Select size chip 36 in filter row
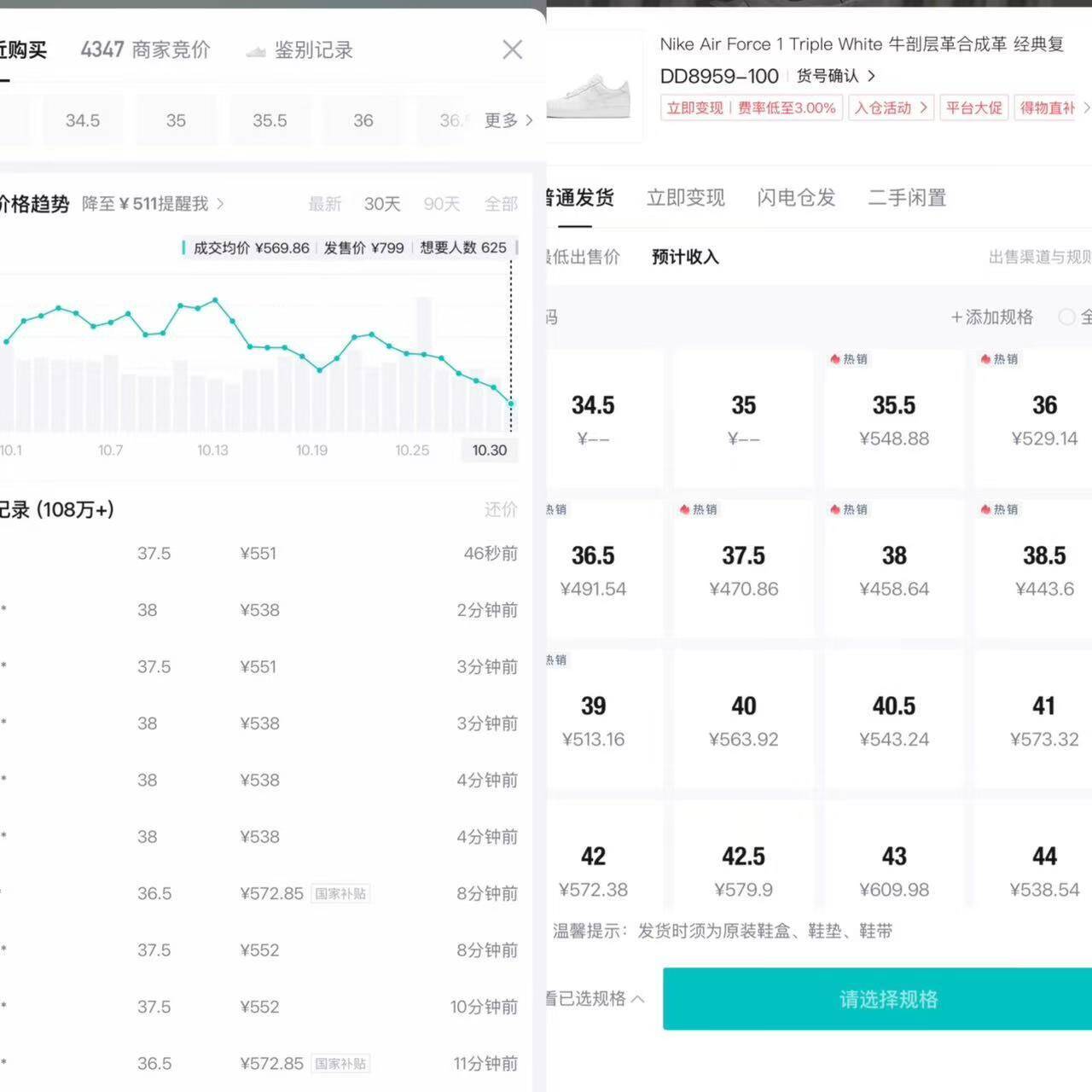Image resolution: width=1092 pixels, height=1092 pixels. pos(363,120)
